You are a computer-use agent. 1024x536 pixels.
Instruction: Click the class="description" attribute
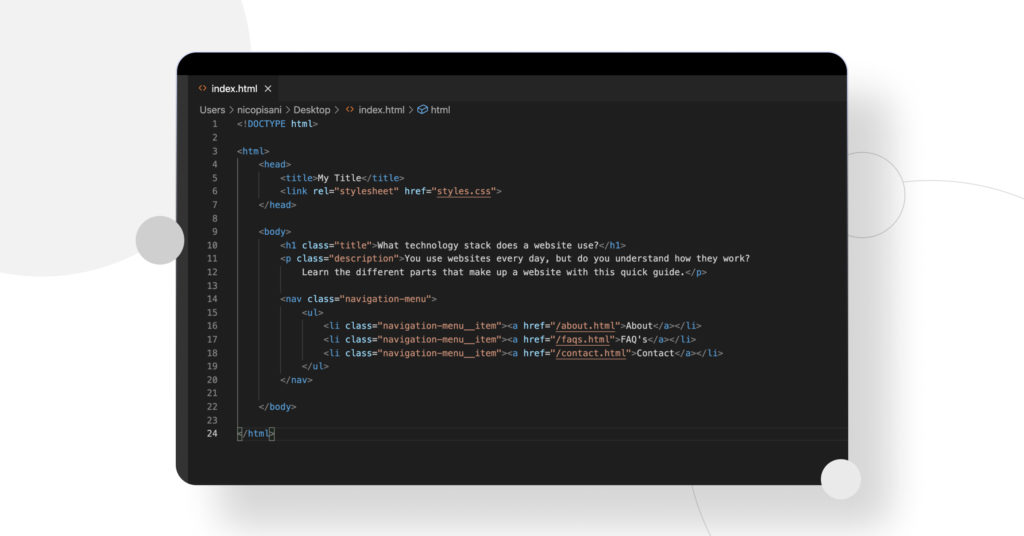click(x=348, y=259)
